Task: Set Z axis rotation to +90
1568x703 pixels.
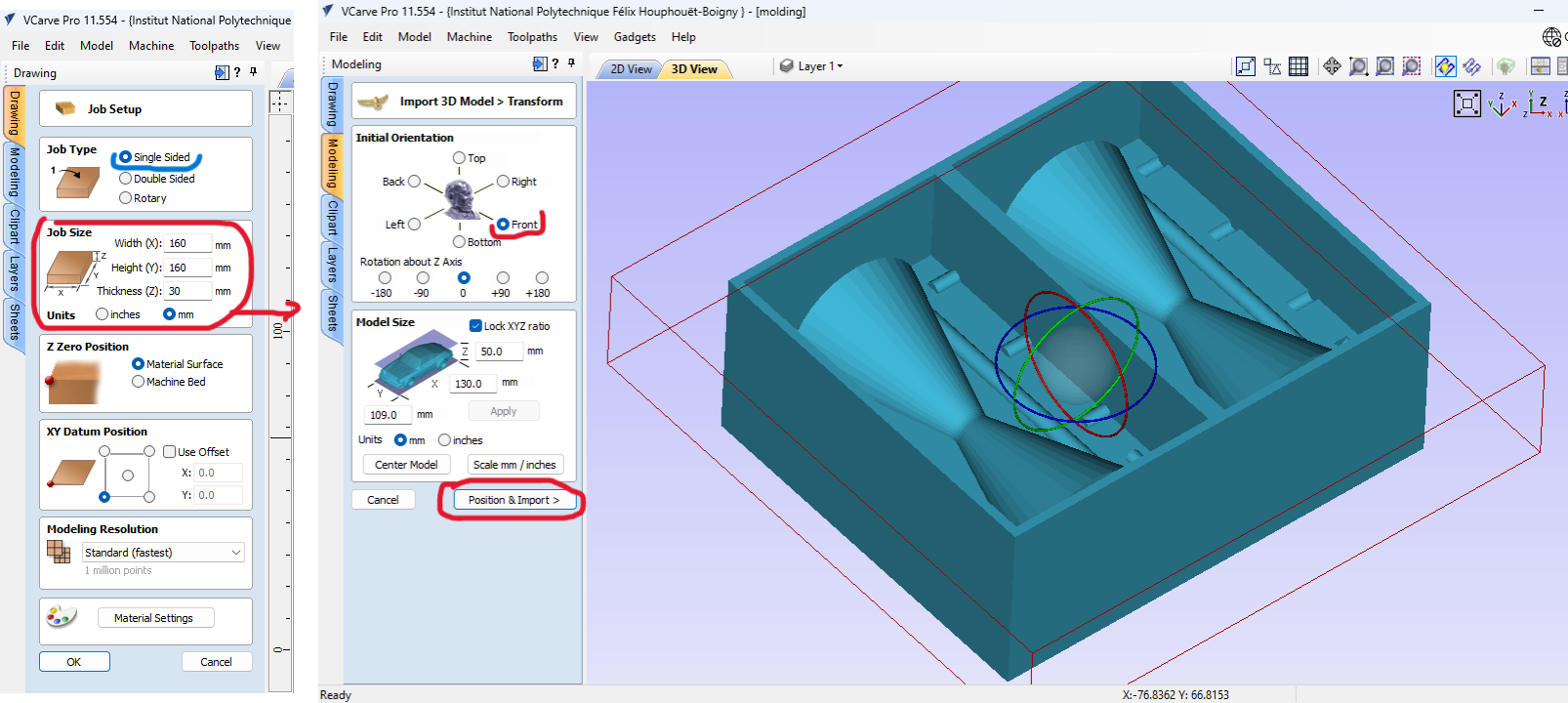Action: [x=502, y=278]
